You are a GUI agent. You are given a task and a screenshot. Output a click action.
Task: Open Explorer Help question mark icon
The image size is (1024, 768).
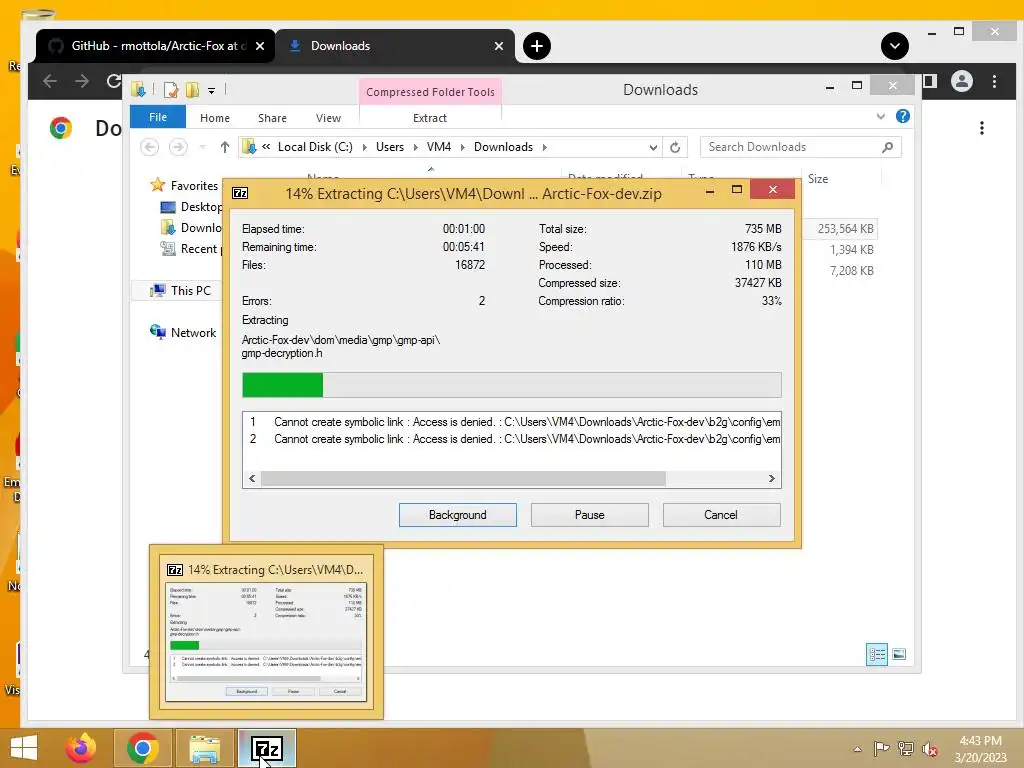coord(903,116)
